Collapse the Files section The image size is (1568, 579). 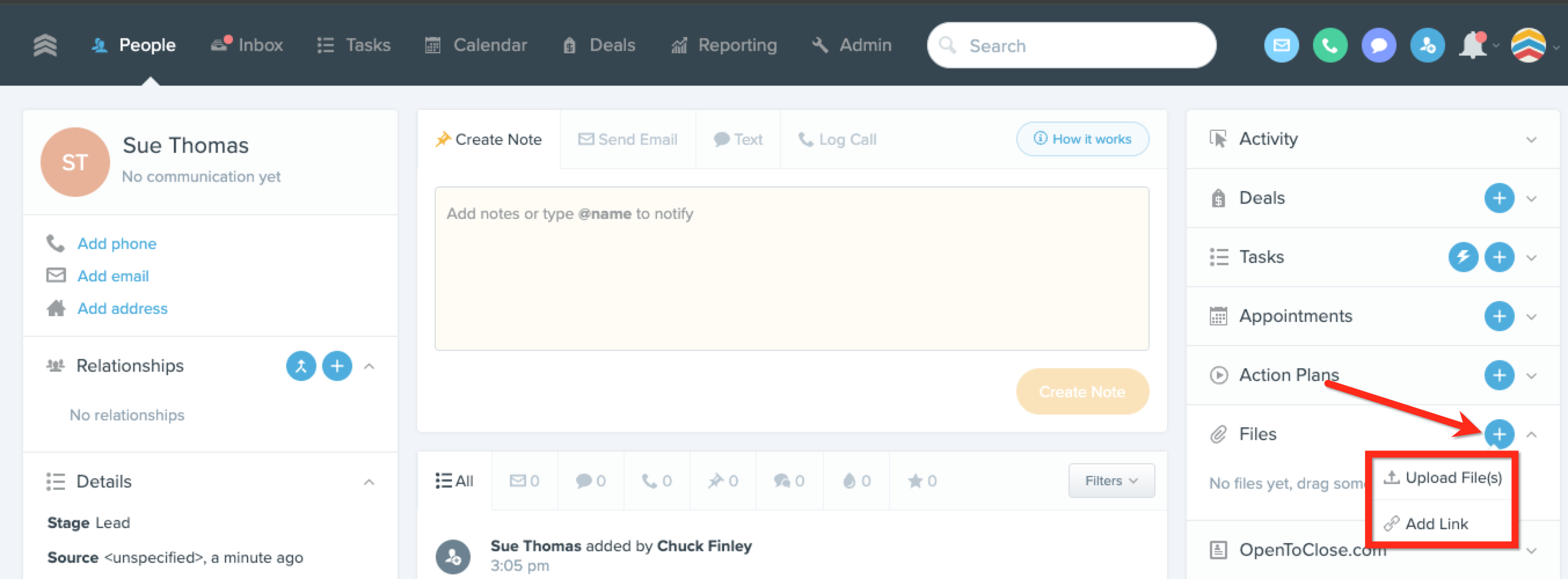[x=1531, y=434]
